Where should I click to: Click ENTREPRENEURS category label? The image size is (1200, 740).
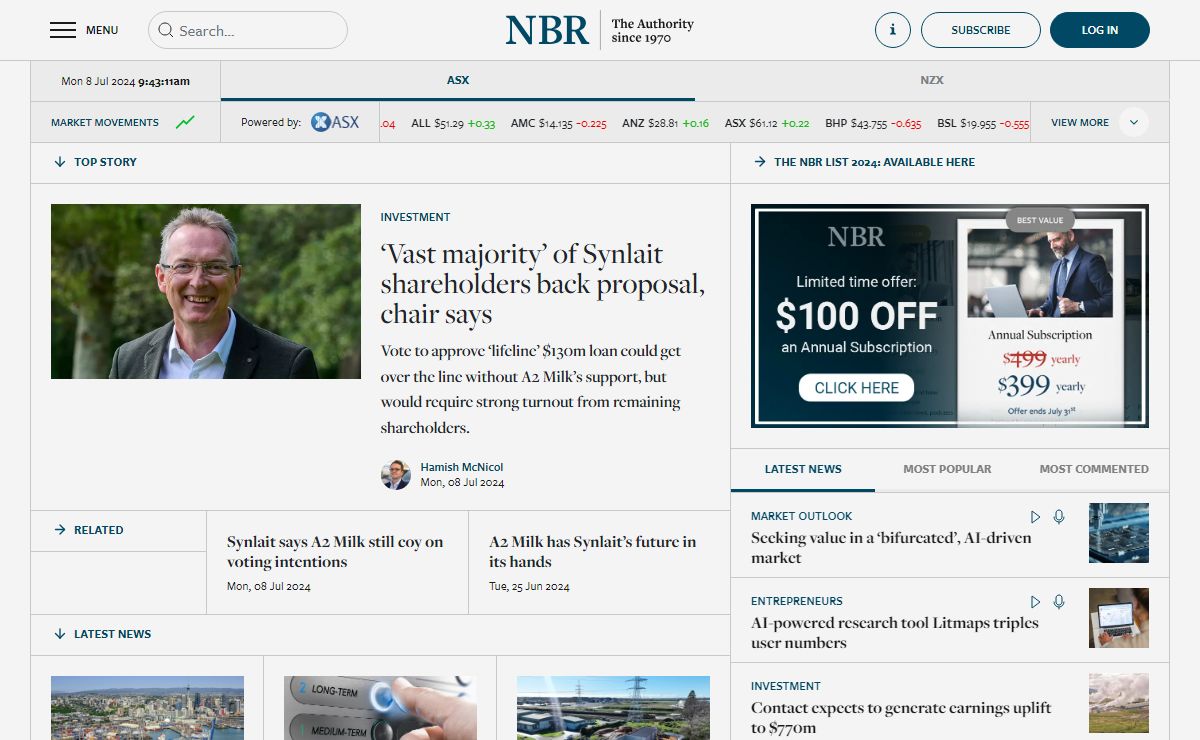(x=797, y=602)
